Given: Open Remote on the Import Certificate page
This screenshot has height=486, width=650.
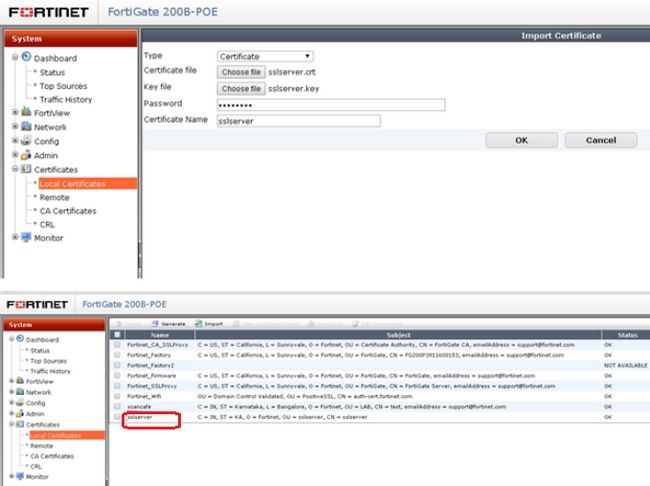Looking at the screenshot, I should [54, 197].
